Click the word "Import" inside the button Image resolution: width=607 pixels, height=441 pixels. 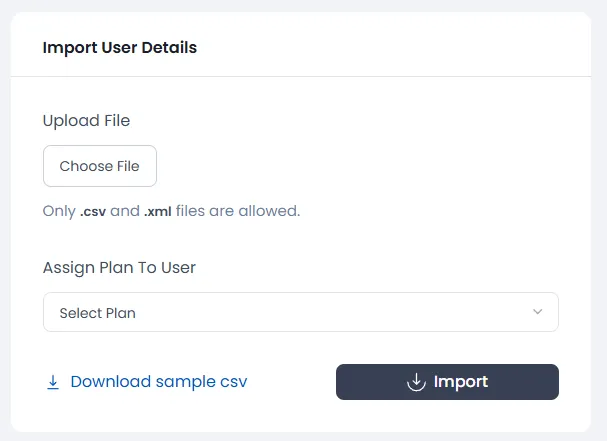(x=461, y=382)
